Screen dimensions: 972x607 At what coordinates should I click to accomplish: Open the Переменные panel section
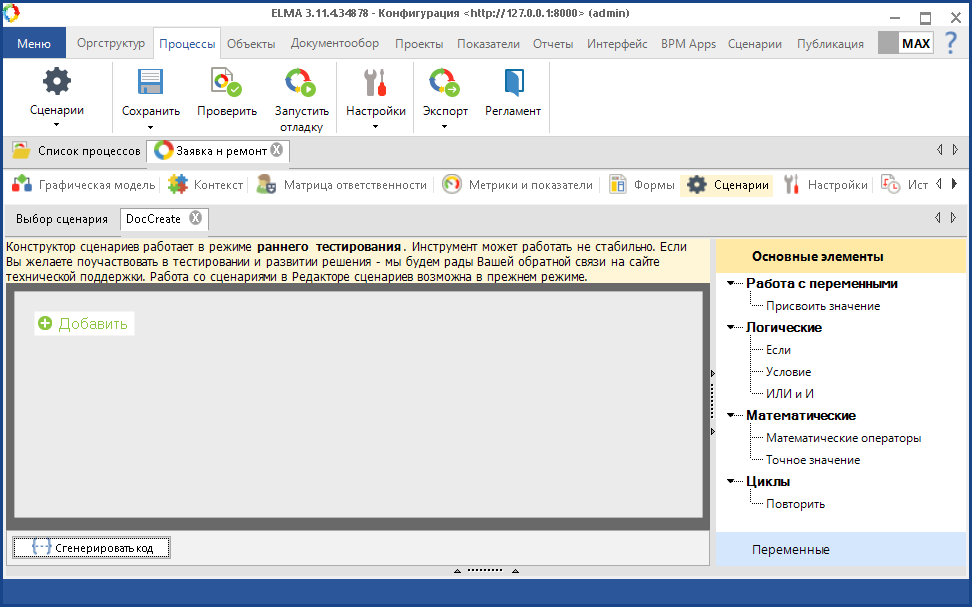click(x=841, y=549)
